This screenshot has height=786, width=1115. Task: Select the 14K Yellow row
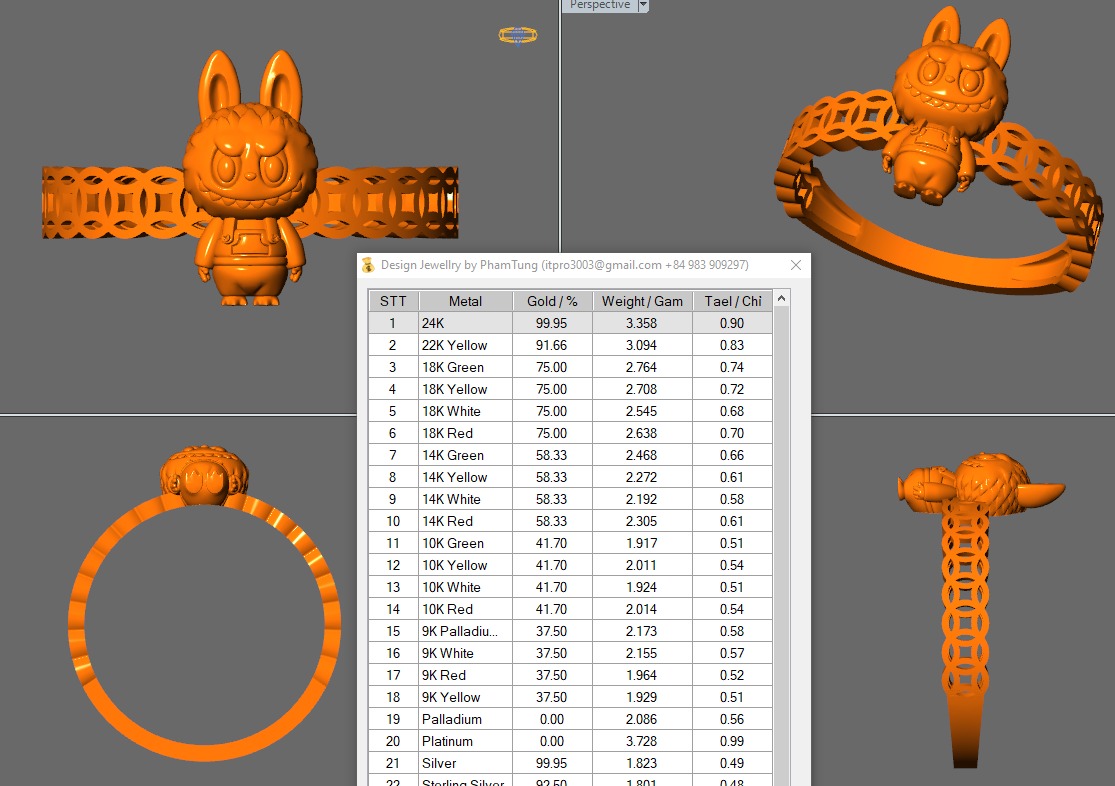point(570,477)
